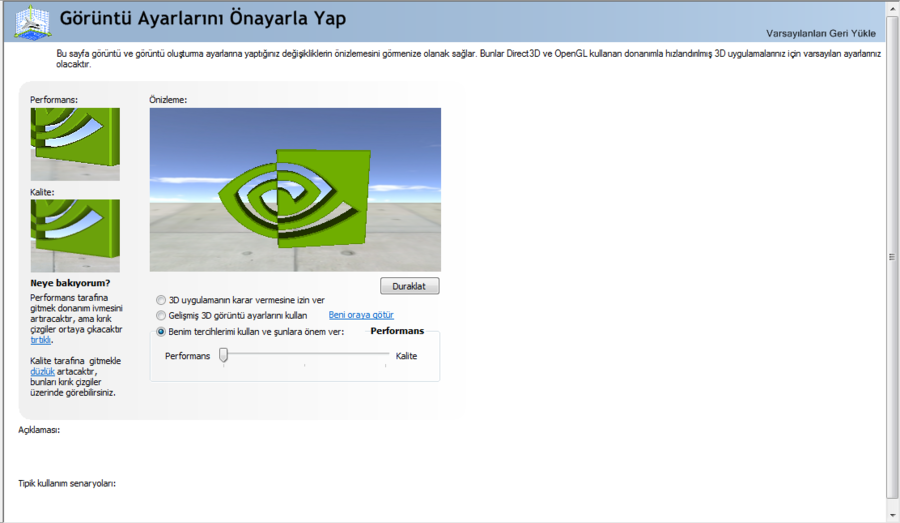Choose 'Gelişmiş 3D görüntü ayarlarını kullan' radio
The height and width of the screenshot is (523, 900).
pos(161,315)
